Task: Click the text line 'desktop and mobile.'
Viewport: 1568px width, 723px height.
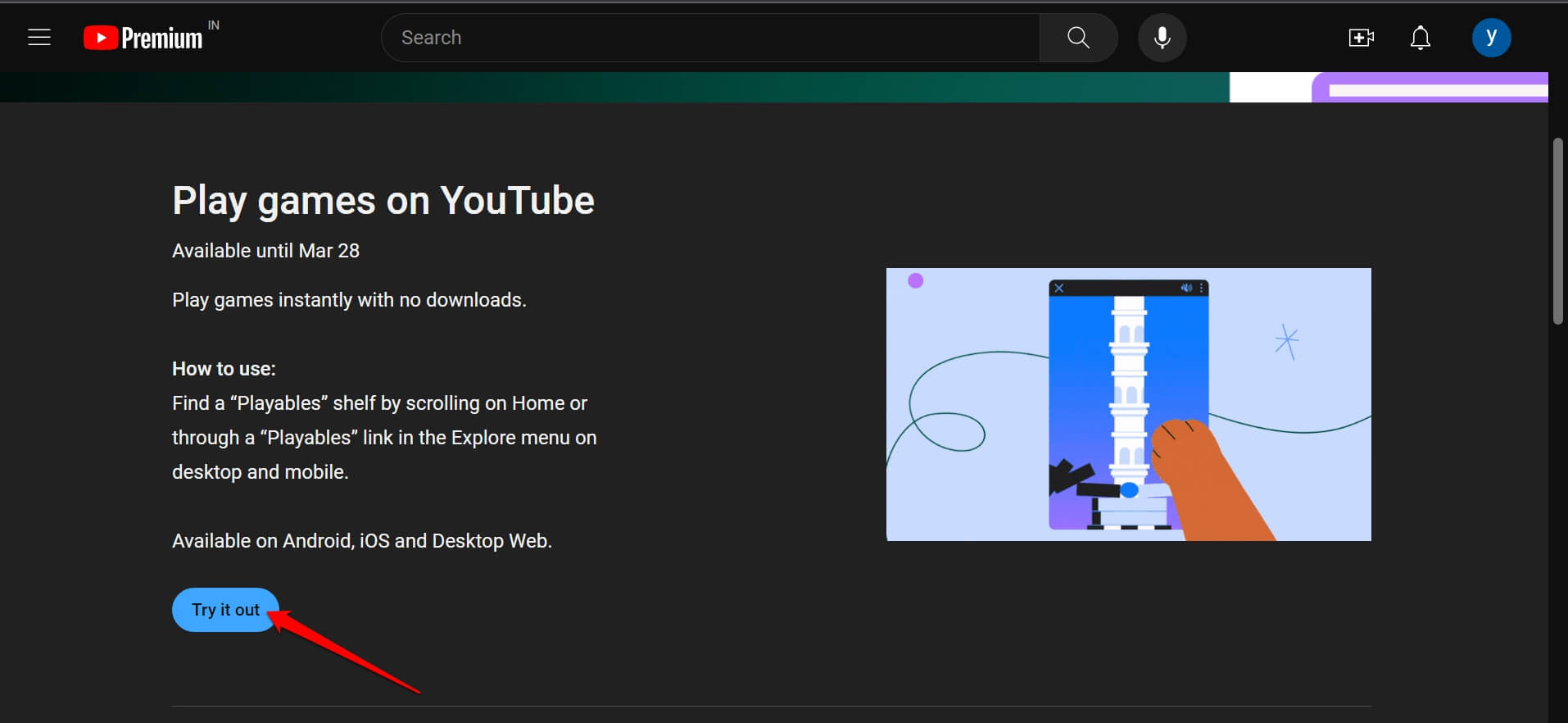Action: (x=261, y=472)
